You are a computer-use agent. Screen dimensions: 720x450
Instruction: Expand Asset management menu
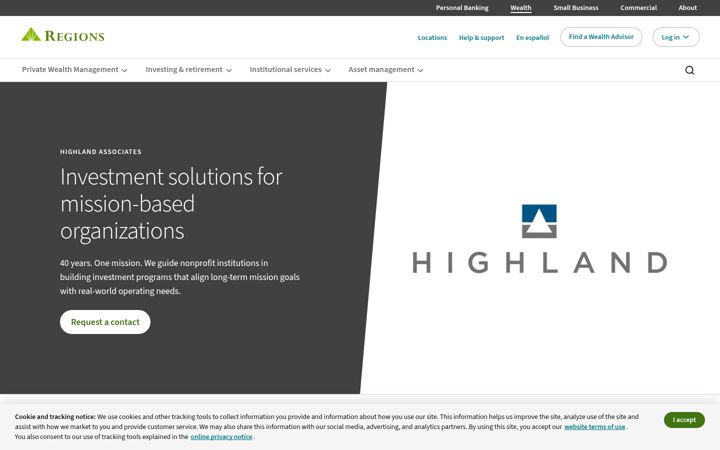tap(386, 70)
